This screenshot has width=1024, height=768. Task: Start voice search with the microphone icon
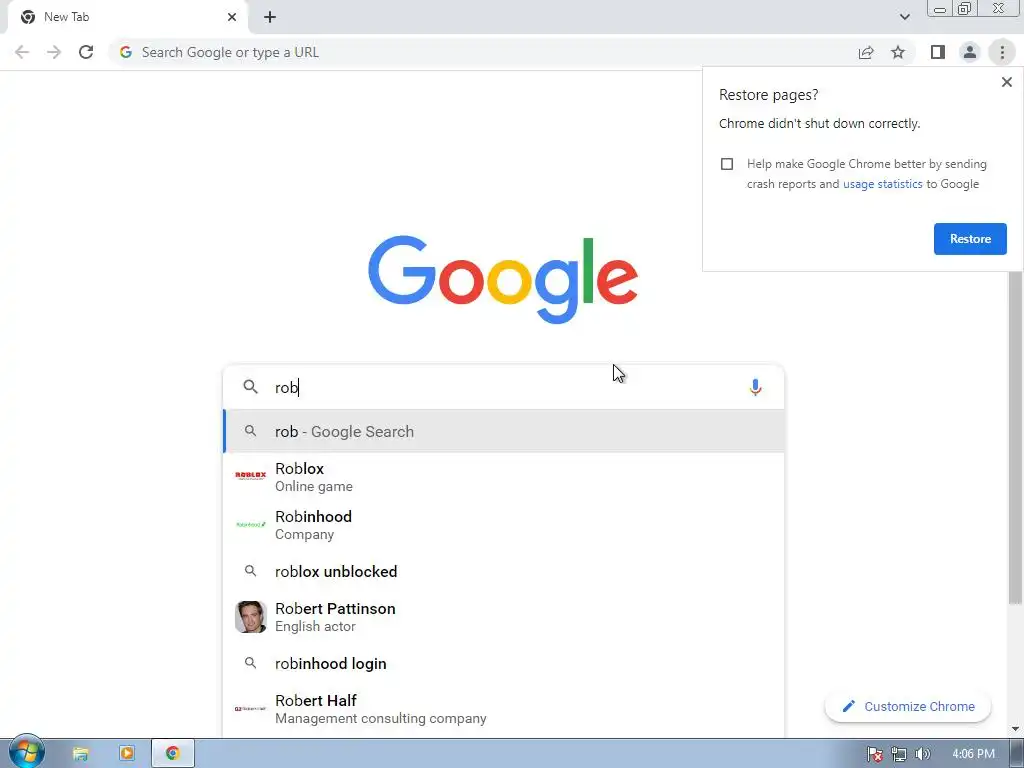[755, 387]
